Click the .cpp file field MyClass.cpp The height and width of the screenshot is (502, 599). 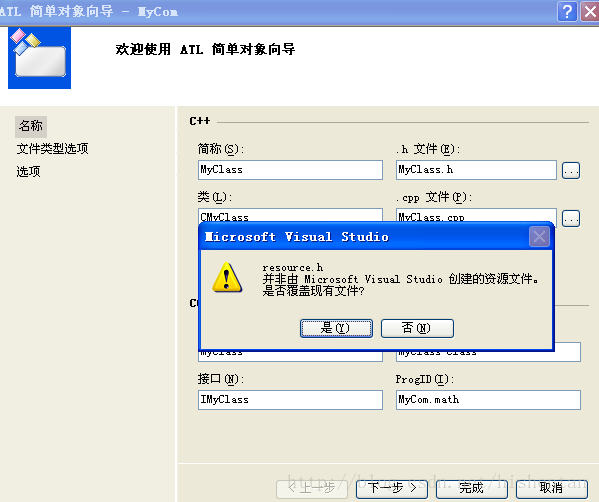(x=476, y=215)
